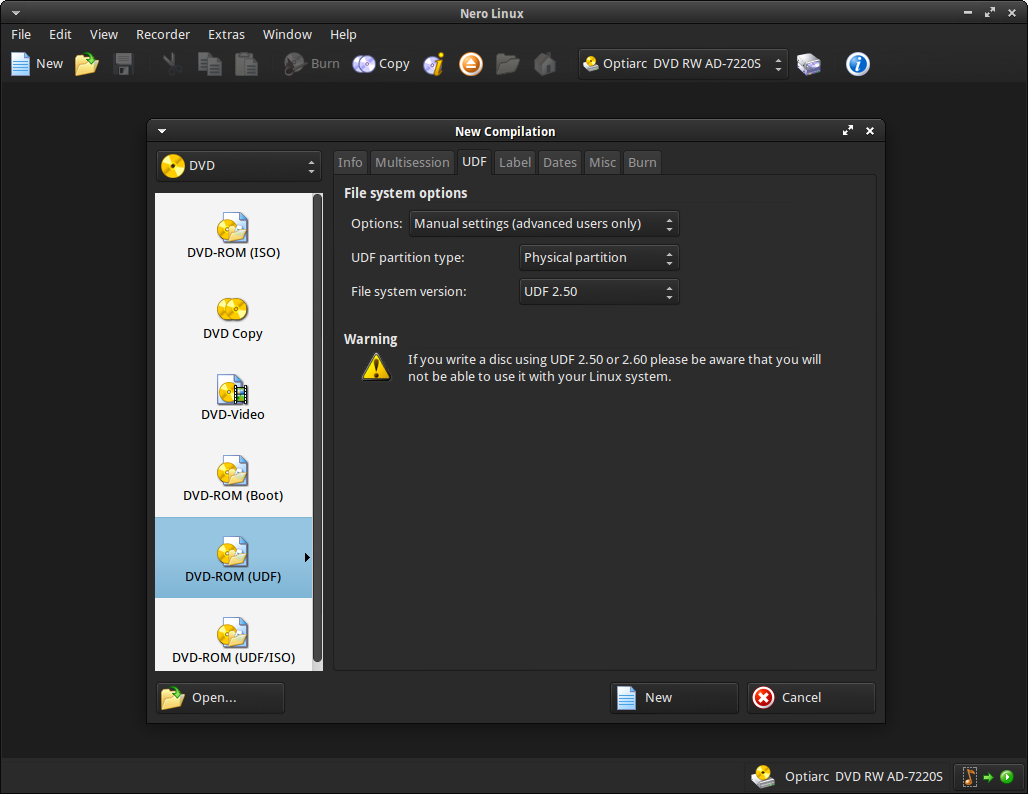Screen dimensions: 1028x794
Task: Open the File menu
Action: coord(21,34)
